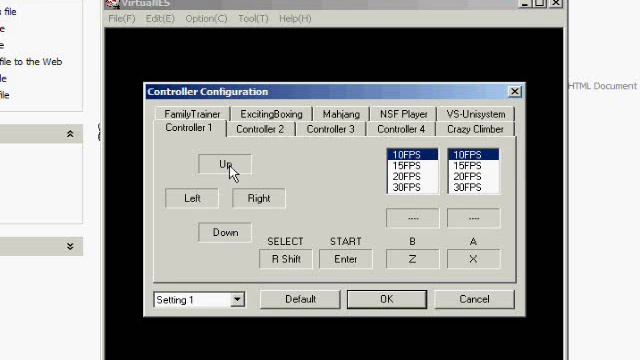Open the Option(C) menu in VirtuaNES
Image resolution: width=640 pixels, height=360 pixels.
pos(206,19)
